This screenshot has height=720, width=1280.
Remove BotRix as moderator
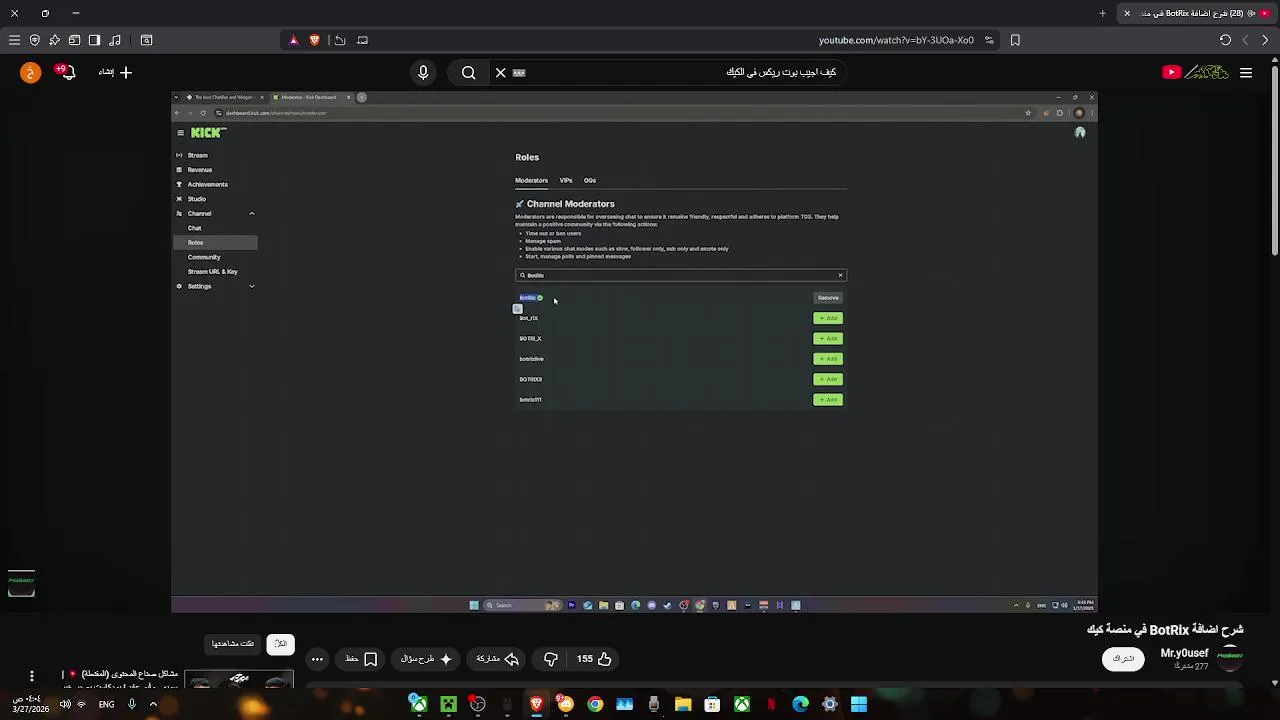(x=828, y=298)
